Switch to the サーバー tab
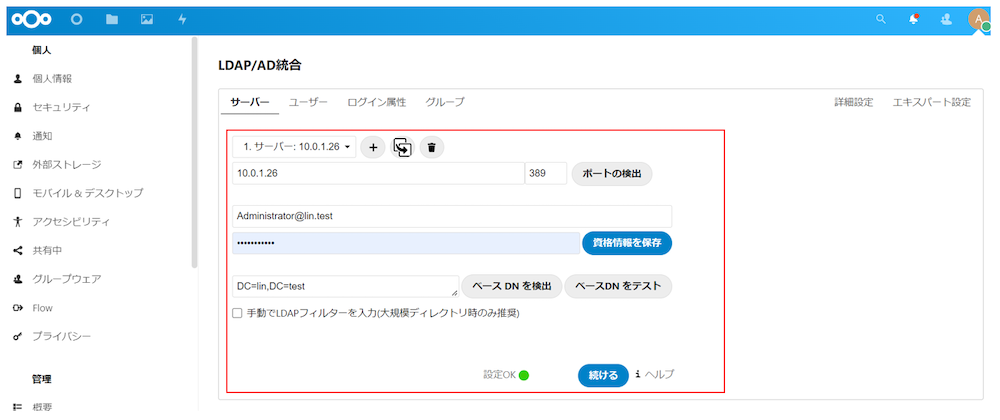Viewport: 1000px width, 420px height. pyautogui.click(x=250, y=102)
